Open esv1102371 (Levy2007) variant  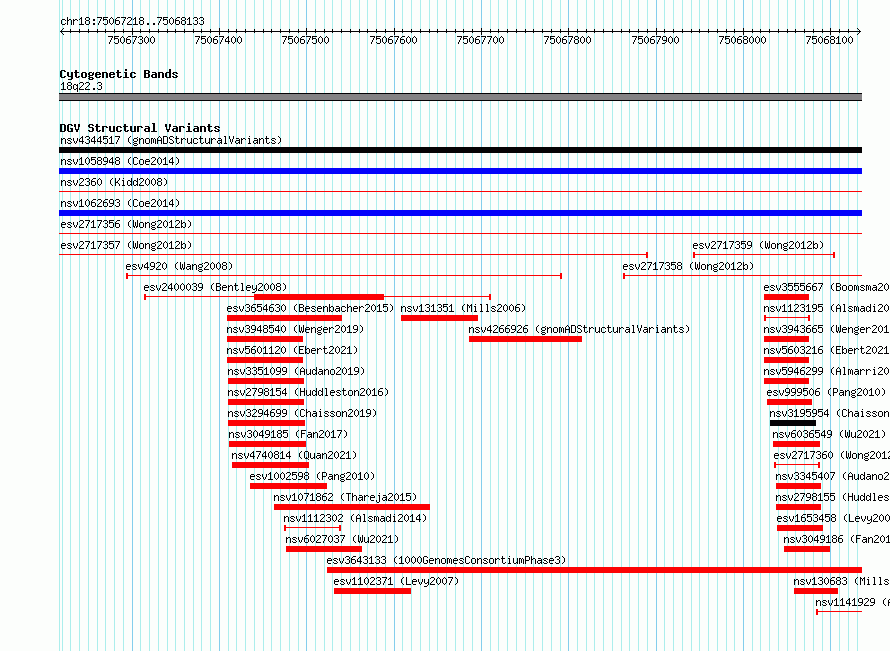point(396,581)
